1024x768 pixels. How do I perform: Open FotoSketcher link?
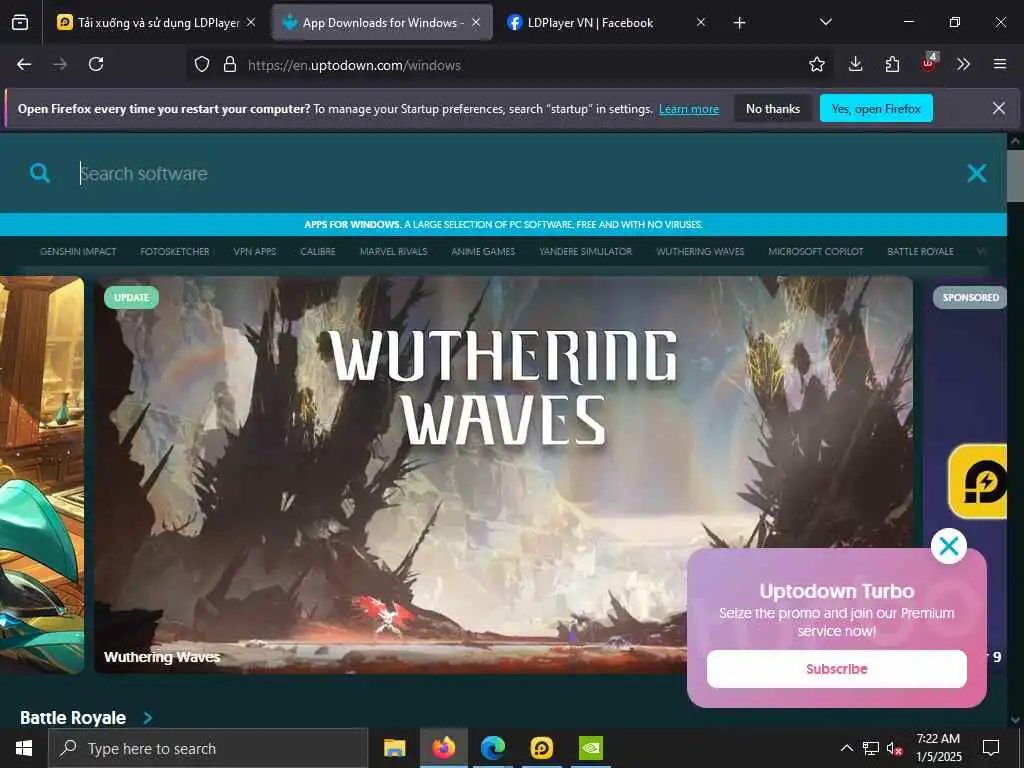tap(174, 251)
